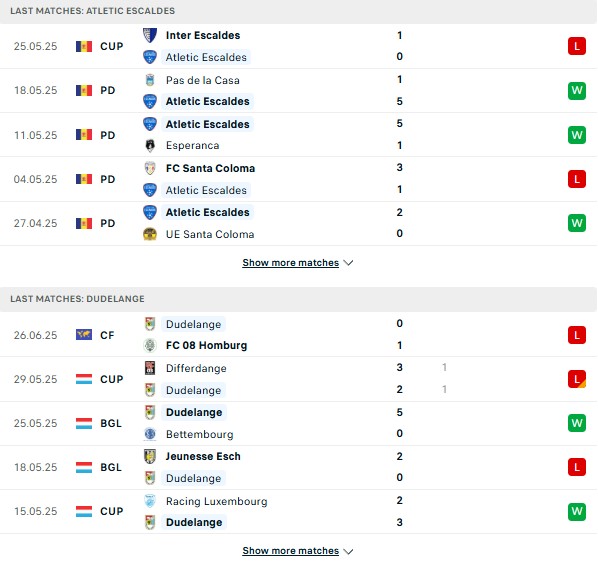Click the Racing Luxembourg team logo
Screen dimensions: 598x568
(150, 501)
